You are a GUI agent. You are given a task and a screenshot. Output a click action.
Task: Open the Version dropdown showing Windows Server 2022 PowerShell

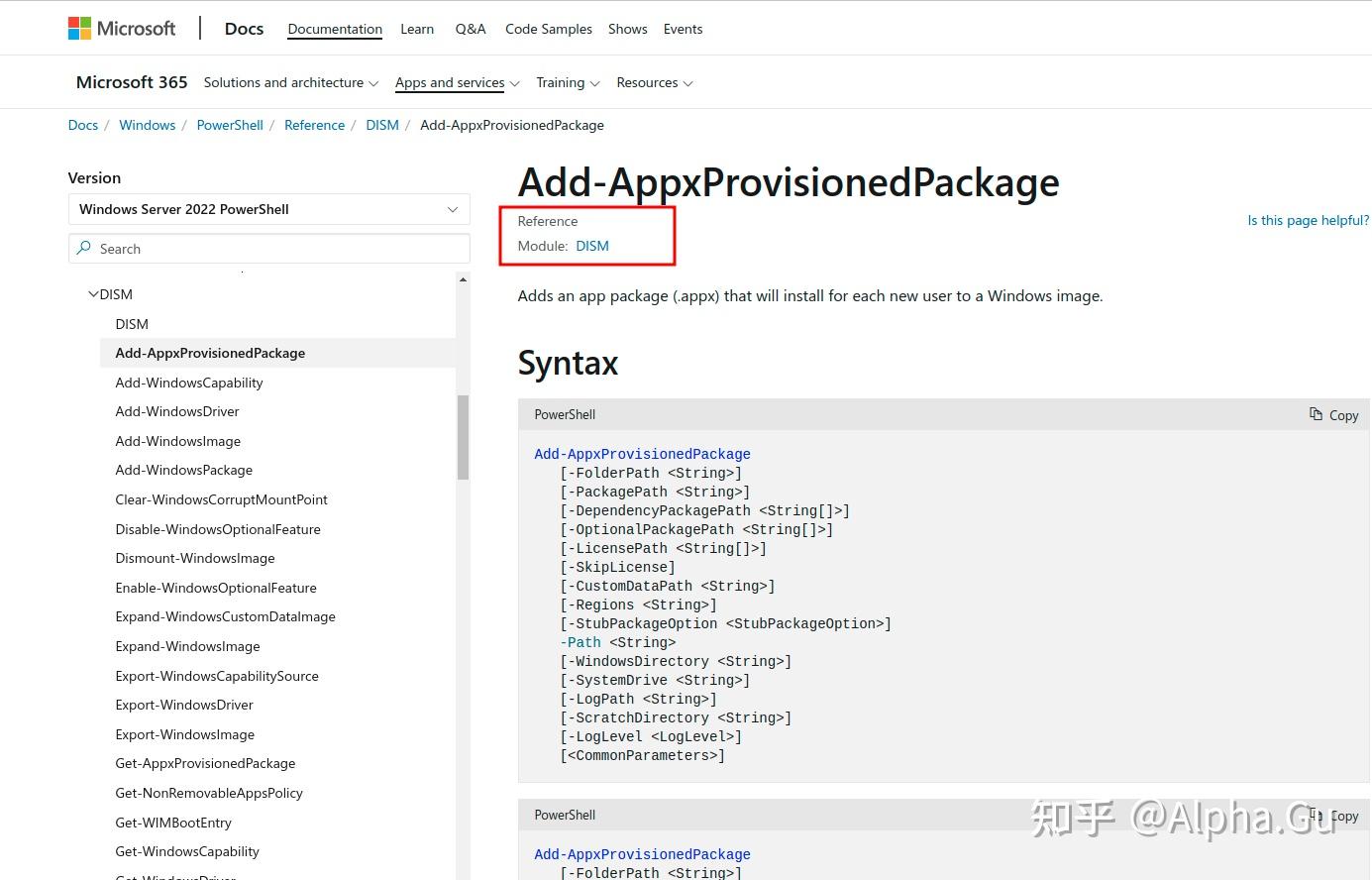(x=268, y=209)
